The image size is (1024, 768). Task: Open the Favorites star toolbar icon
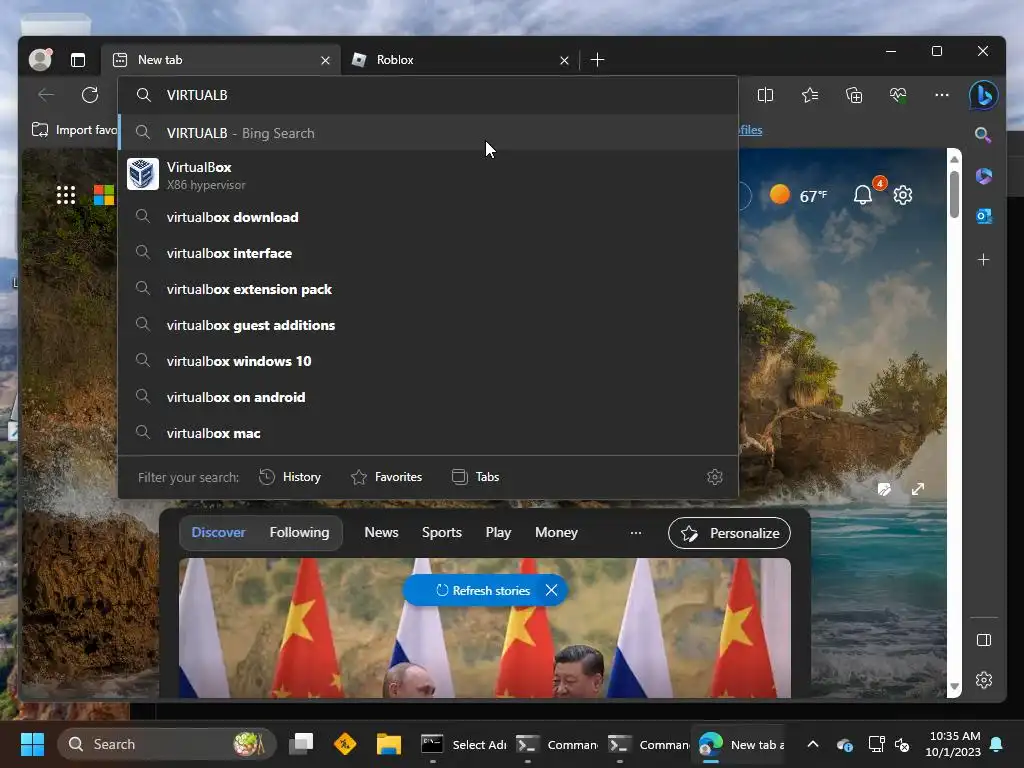(810, 95)
